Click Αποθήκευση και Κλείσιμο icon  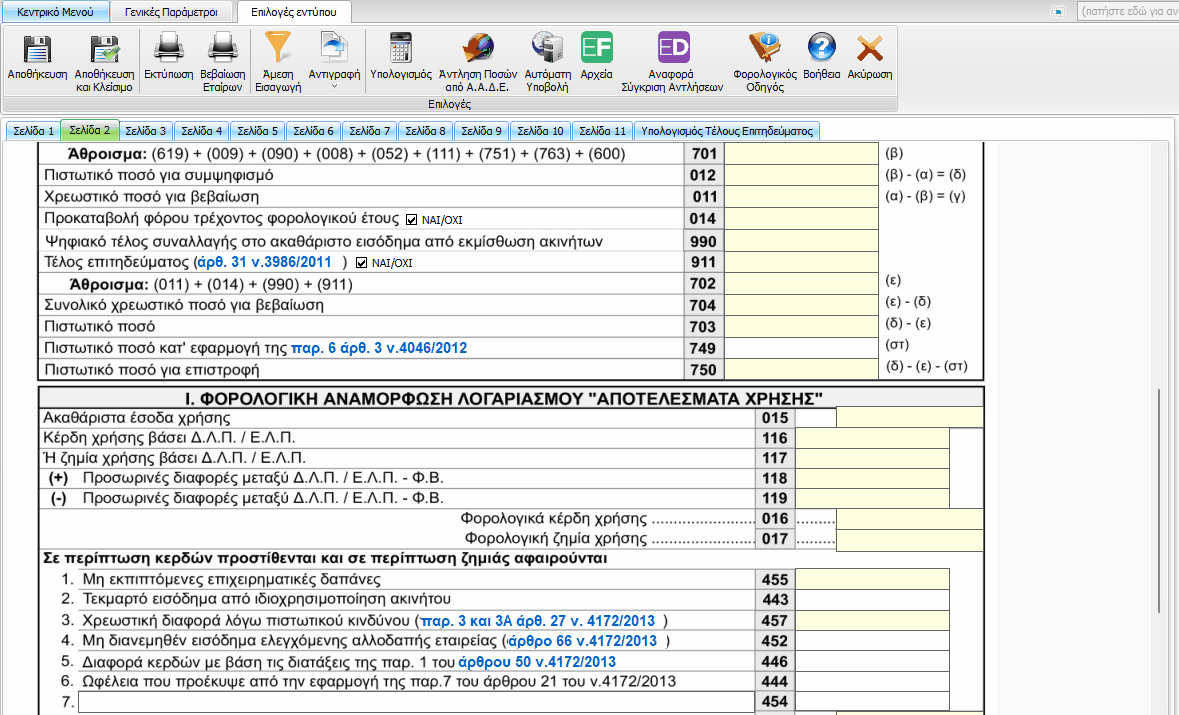[x=104, y=49]
